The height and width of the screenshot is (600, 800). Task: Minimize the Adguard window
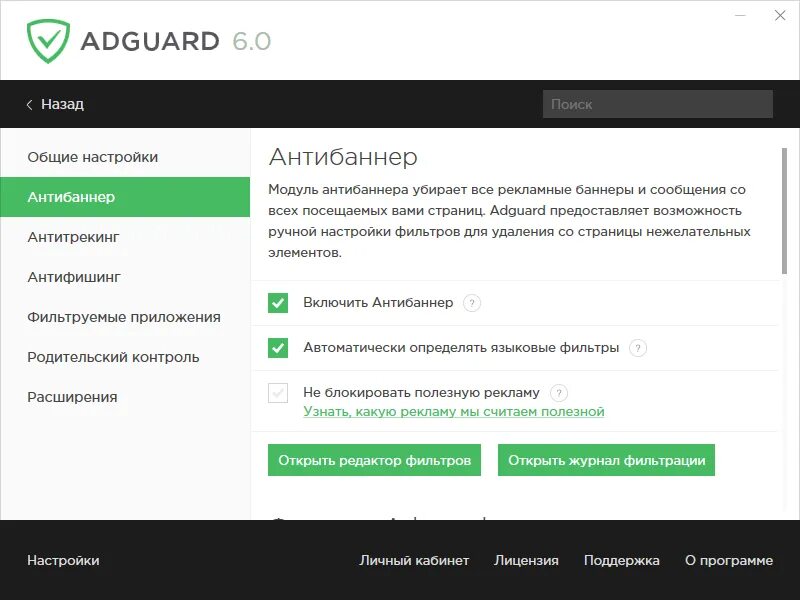click(x=740, y=15)
